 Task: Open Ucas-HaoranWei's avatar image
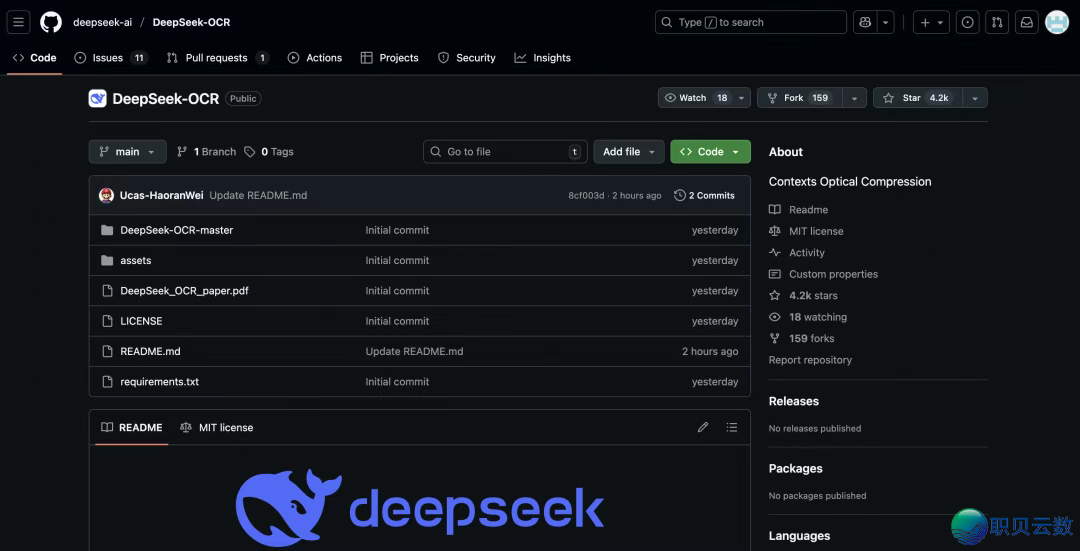click(x=106, y=195)
